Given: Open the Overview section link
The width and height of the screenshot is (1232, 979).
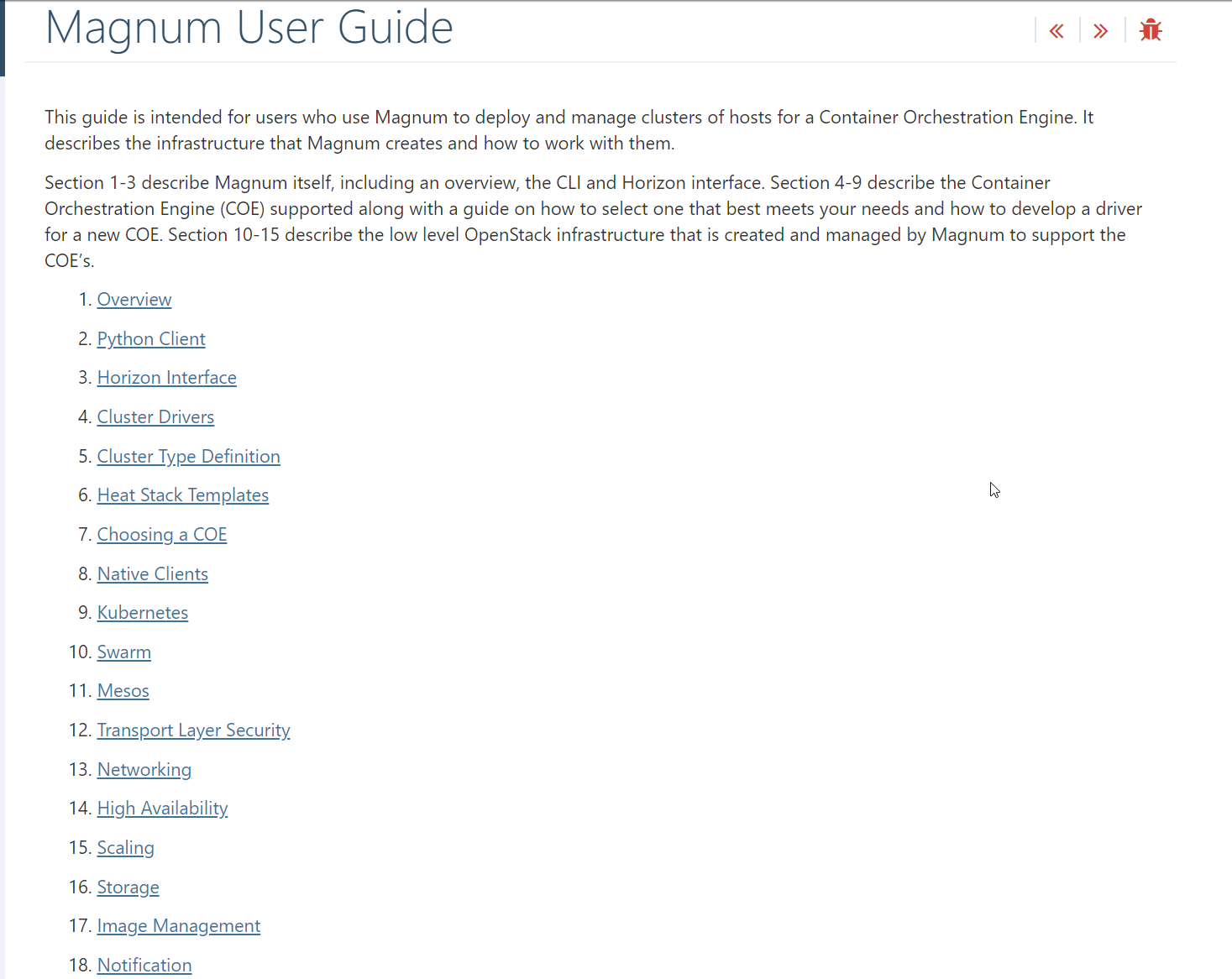Looking at the screenshot, I should pyautogui.click(x=134, y=300).
